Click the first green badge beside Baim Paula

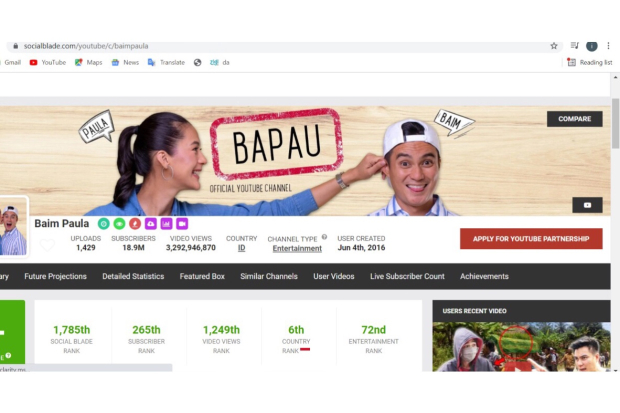click(x=103, y=223)
